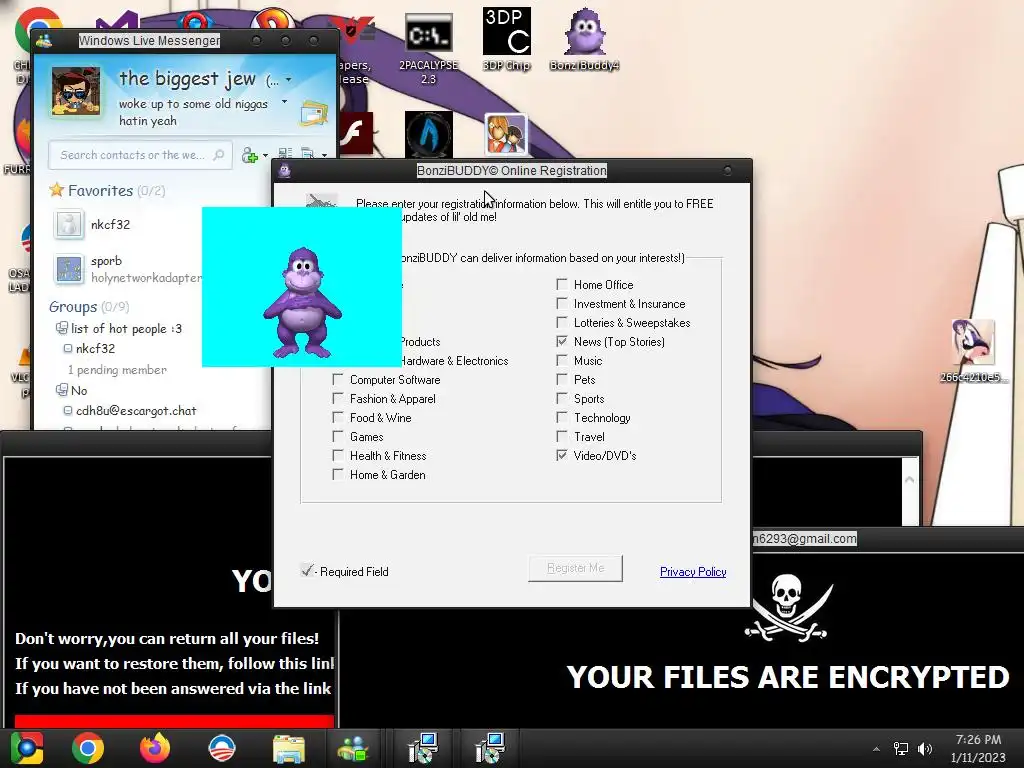1024x768 pixels.
Task: Select contact cdh8u@escargot.chat
Action: [x=136, y=411]
